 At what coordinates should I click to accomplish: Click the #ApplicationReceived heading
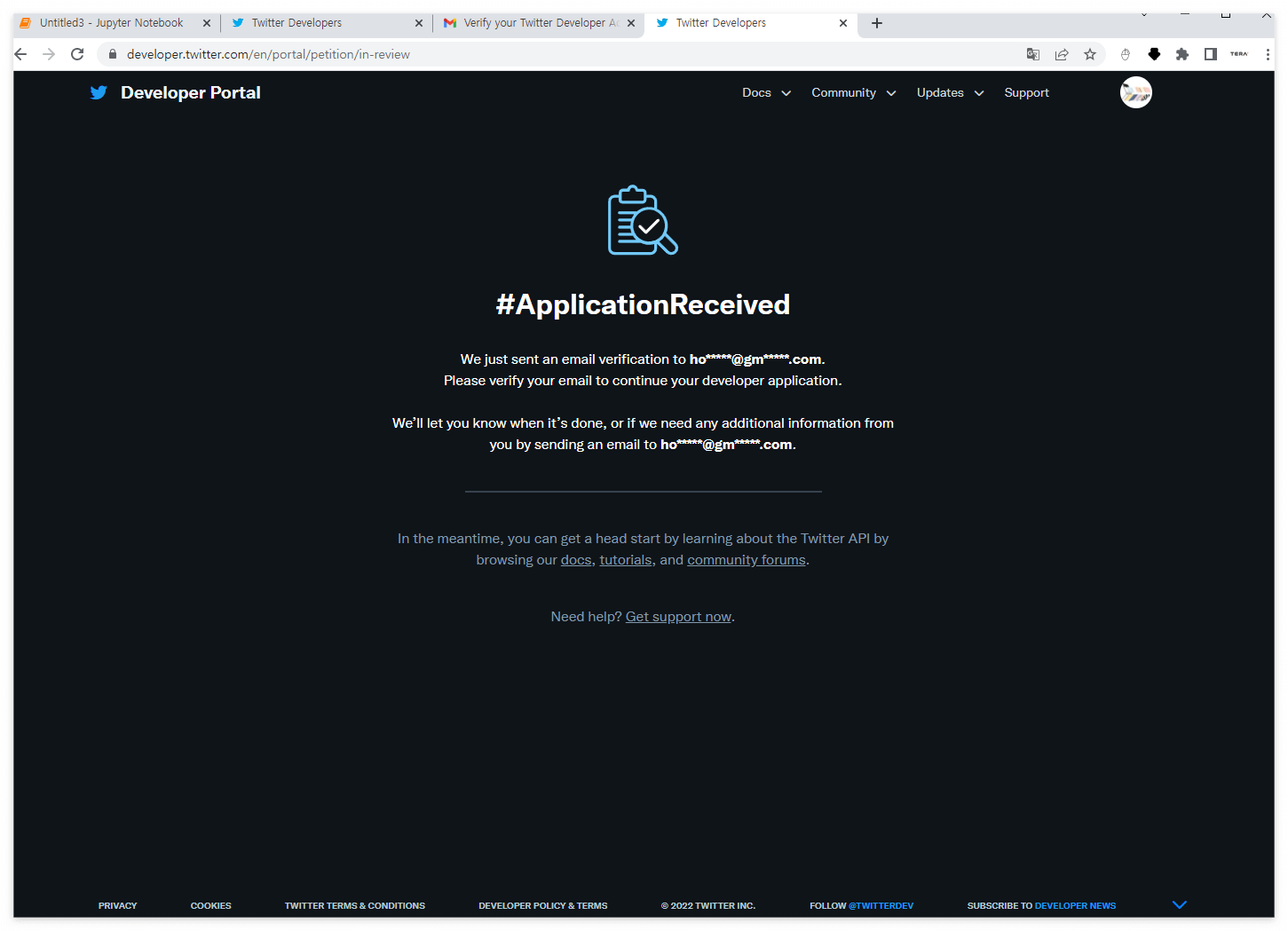pyautogui.click(x=643, y=304)
